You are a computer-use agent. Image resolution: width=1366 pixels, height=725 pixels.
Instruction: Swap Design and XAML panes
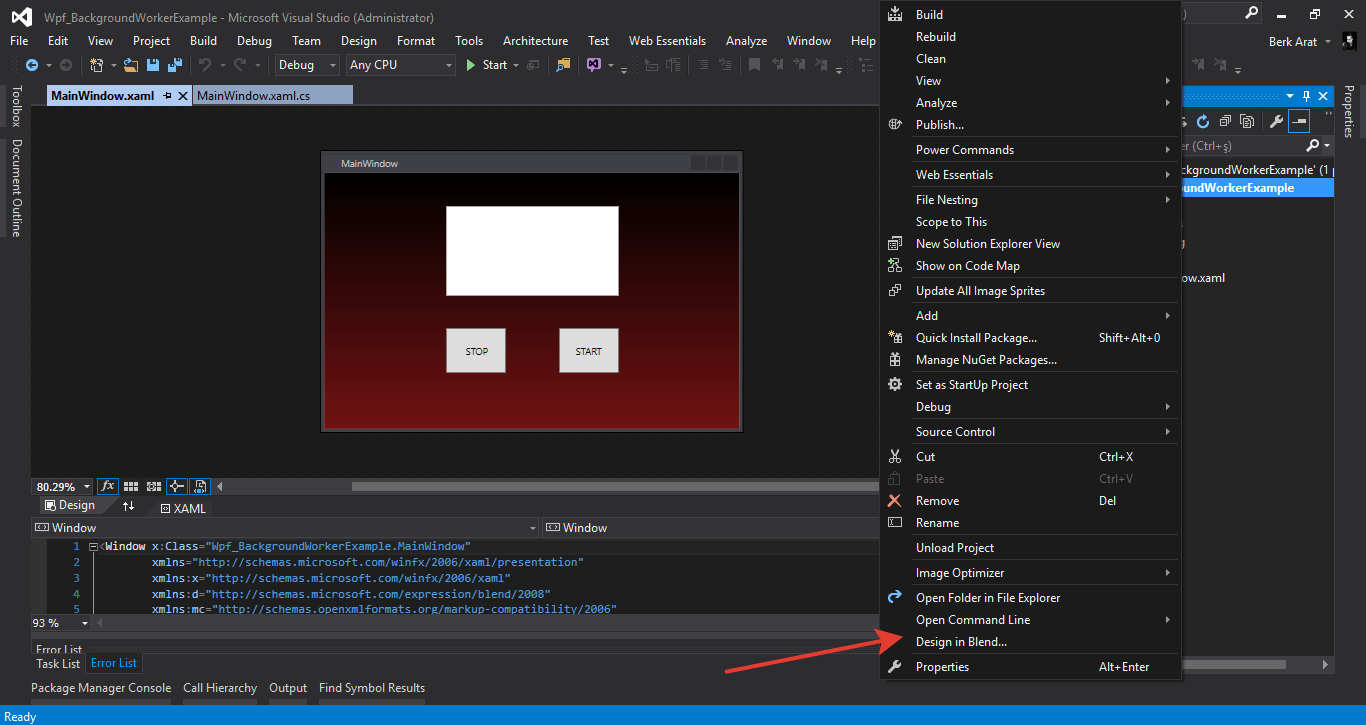[x=129, y=506]
